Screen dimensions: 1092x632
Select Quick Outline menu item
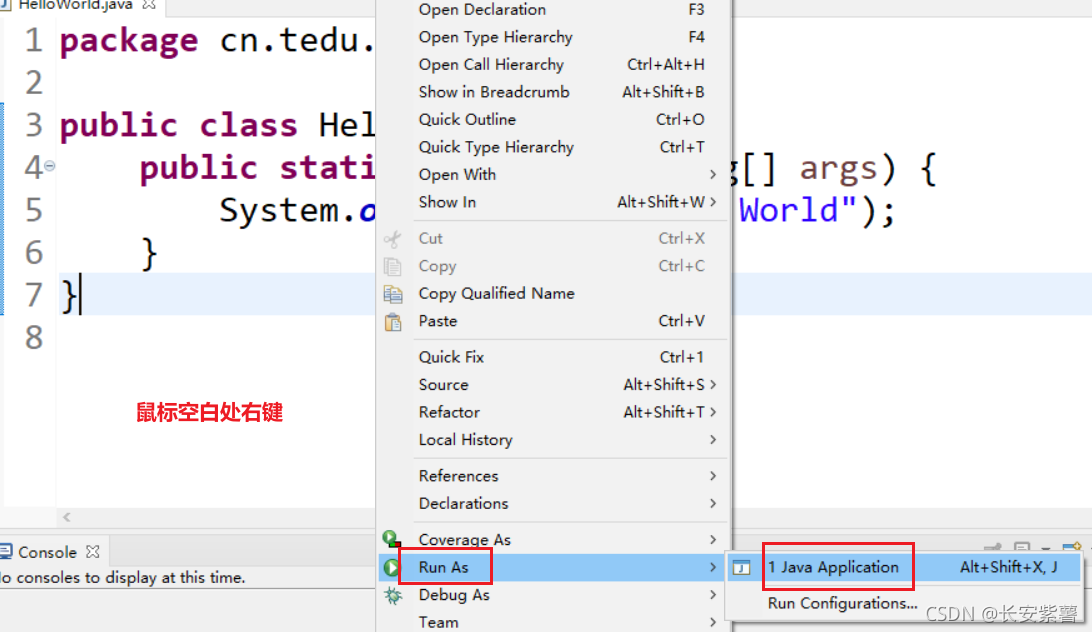(554, 120)
